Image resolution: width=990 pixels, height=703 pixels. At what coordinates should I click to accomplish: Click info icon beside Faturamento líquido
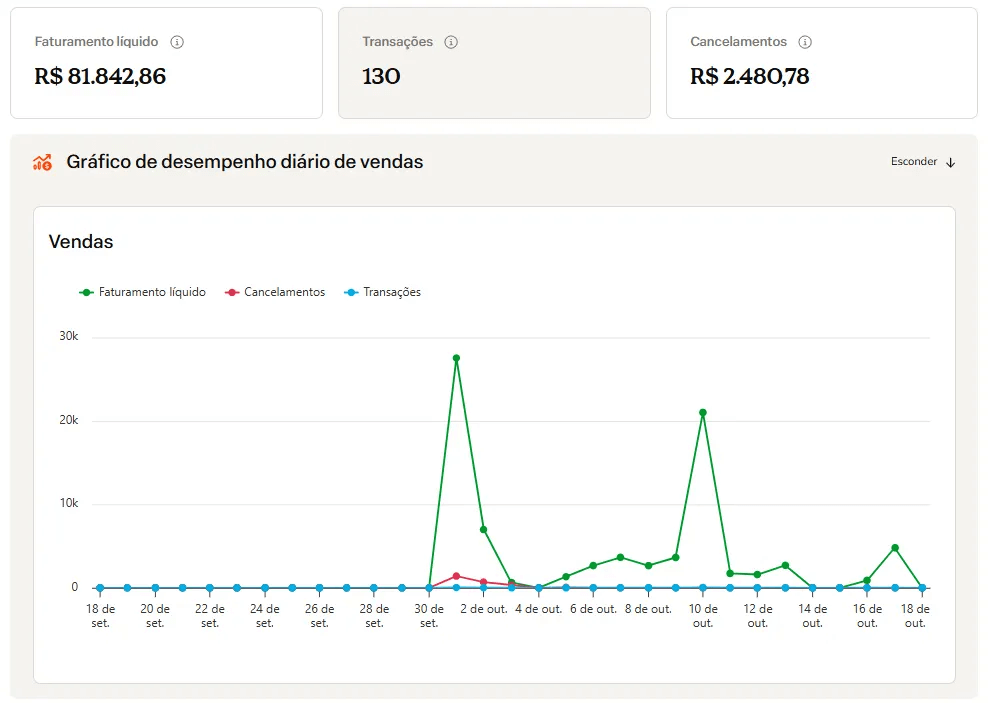point(177,42)
